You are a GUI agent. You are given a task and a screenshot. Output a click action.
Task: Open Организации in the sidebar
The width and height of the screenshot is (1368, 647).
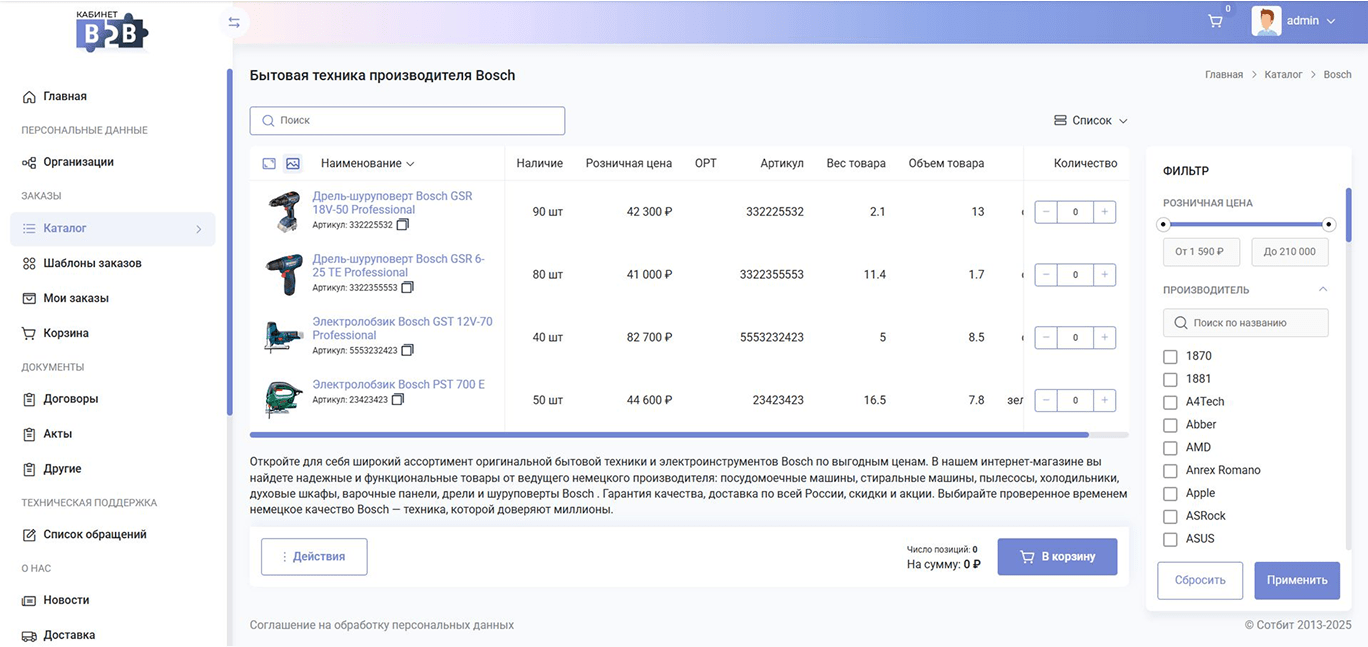(78, 162)
